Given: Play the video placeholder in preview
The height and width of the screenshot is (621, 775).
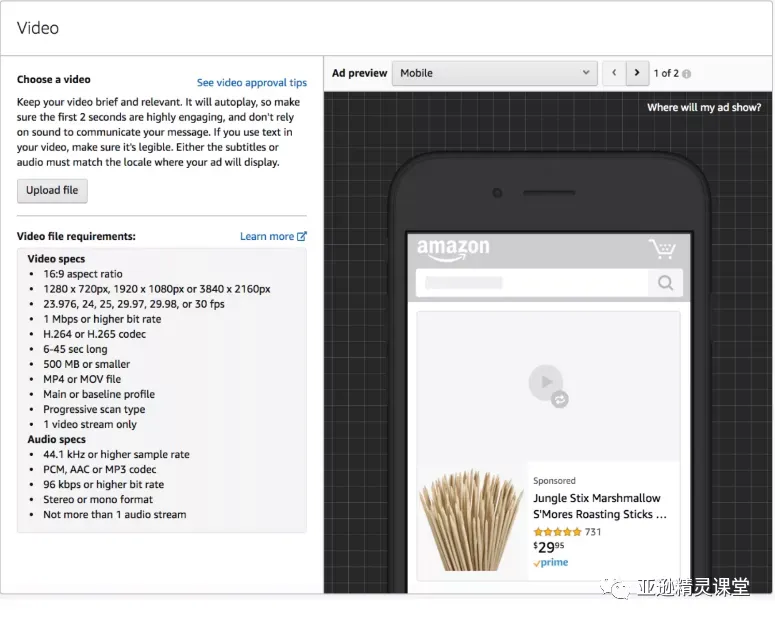Looking at the screenshot, I should [x=545, y=382].
